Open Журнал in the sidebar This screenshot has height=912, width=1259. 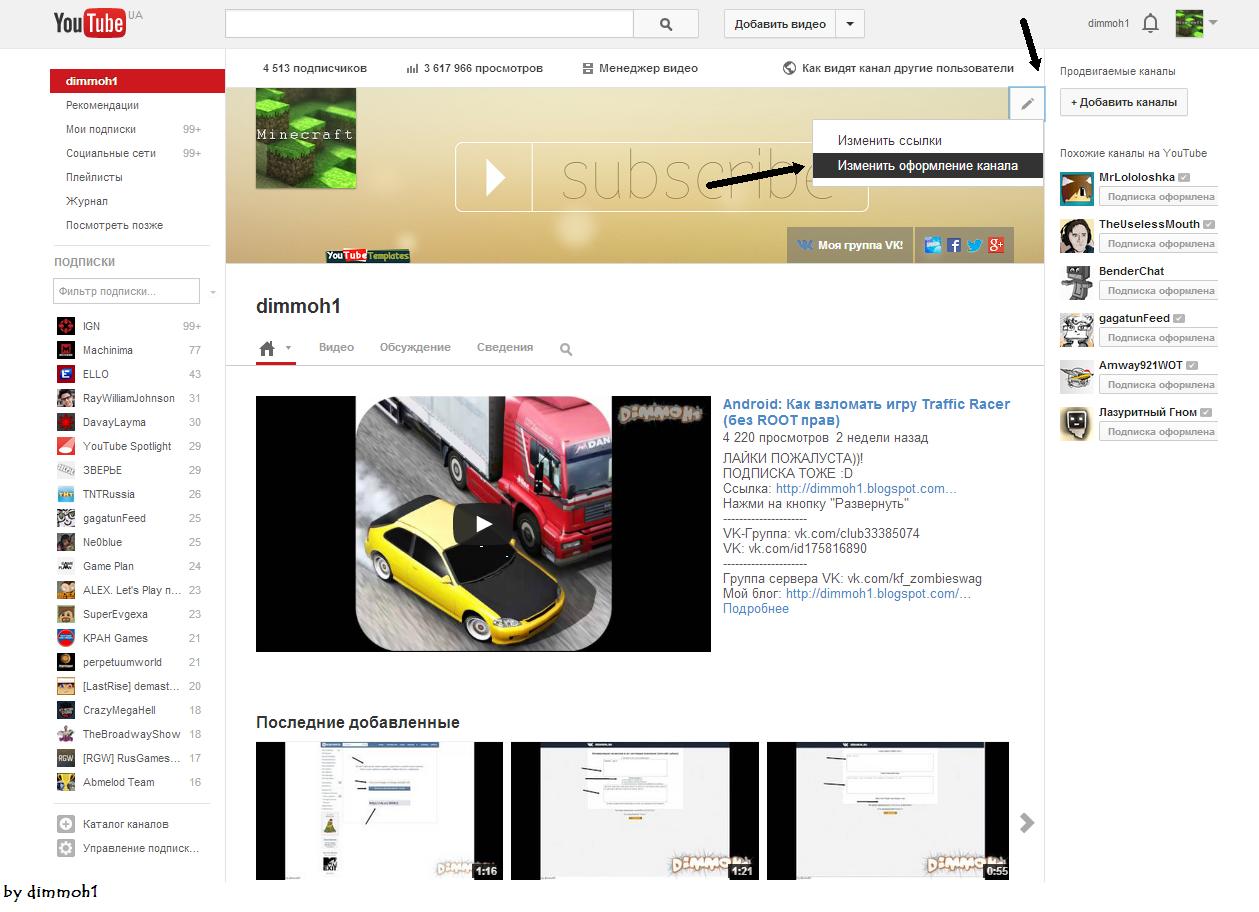87,201
